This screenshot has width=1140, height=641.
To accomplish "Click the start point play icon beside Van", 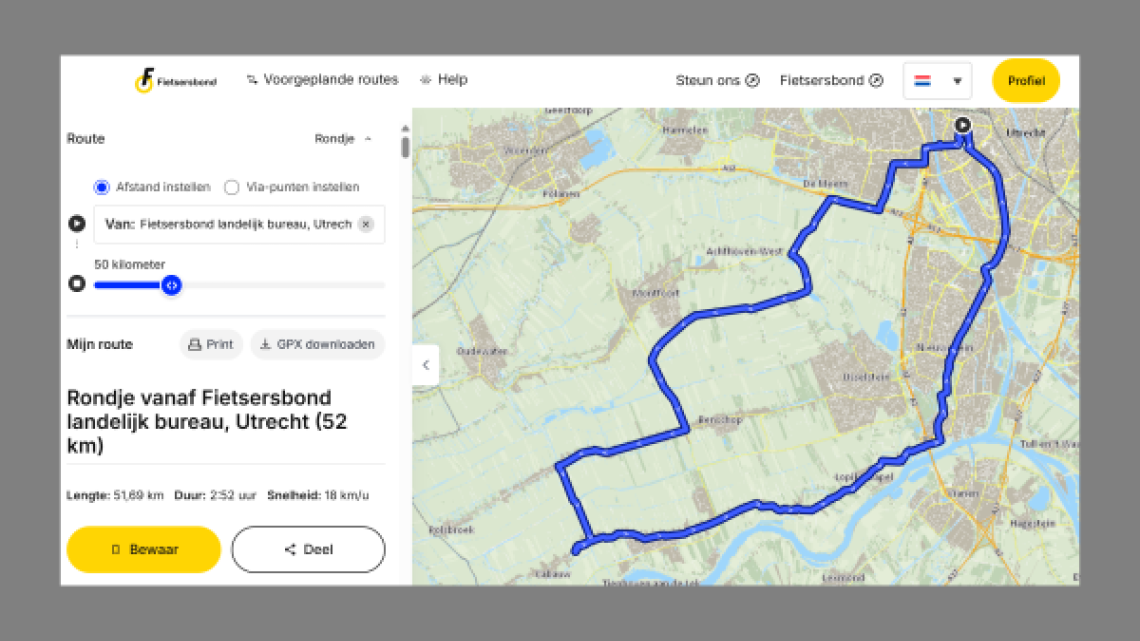I will pos(77,224).
